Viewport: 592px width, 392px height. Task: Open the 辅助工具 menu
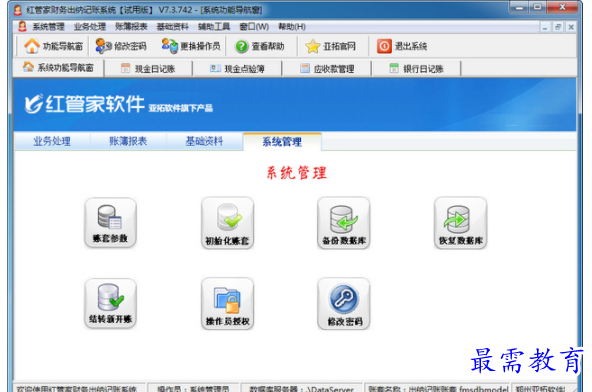tap(214, 27)
